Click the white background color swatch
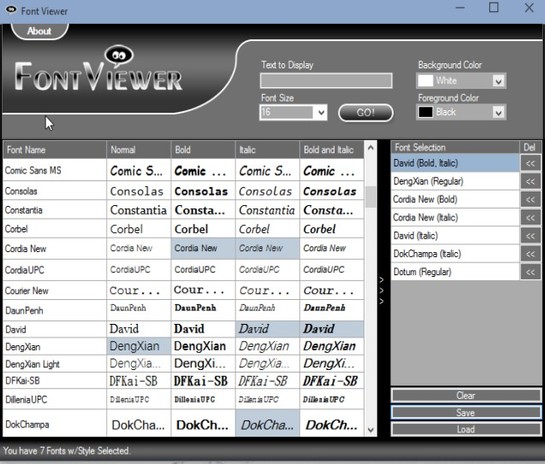The height and width of the screenshot is (464, 545). [x=425, y=81]
